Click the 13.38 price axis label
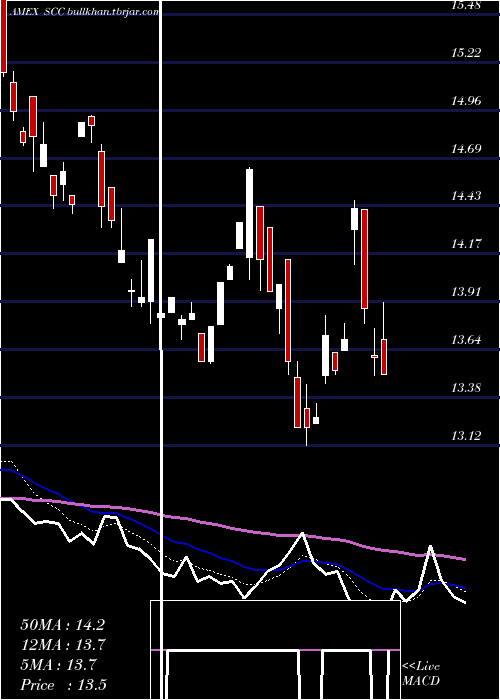Viewport: 500px width, 700px height. pyautogui.click(x=466, y=388)
